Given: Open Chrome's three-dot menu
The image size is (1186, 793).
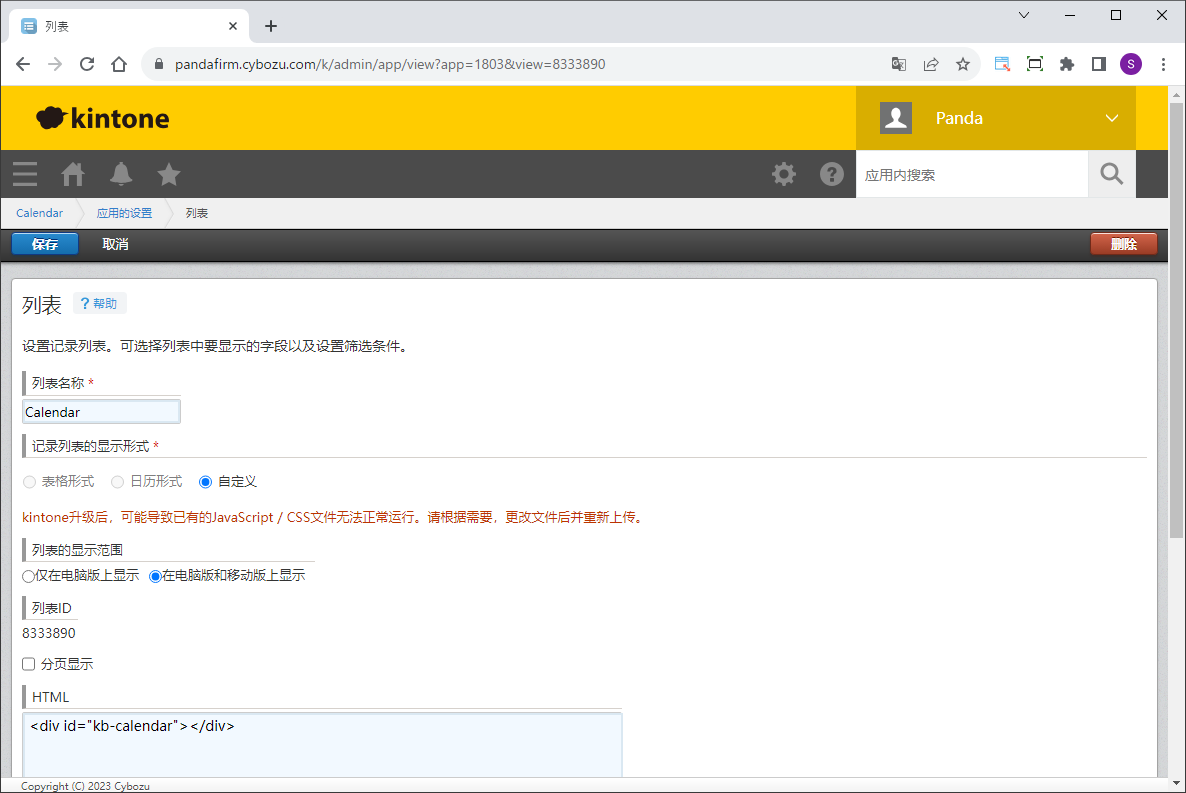Looking at the screenshot, I should point(1163,64).
